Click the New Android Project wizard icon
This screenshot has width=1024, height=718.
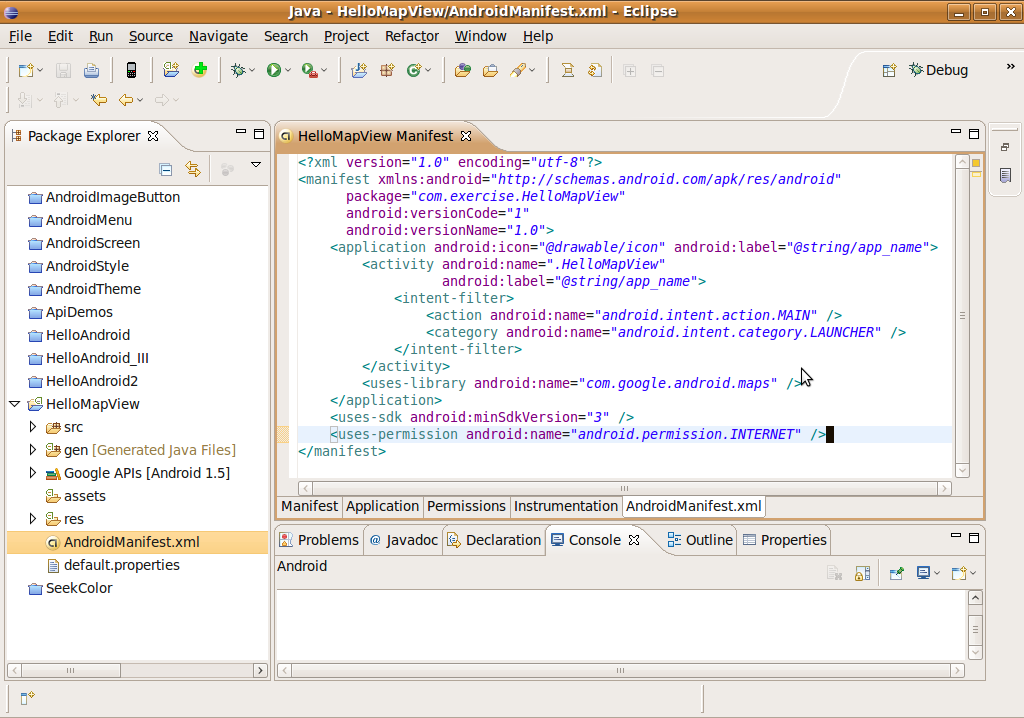(x=171, y=70)
